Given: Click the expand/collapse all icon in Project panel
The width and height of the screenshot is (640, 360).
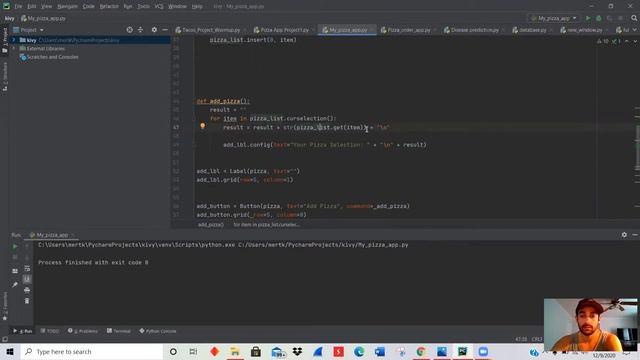Looking at the screenshot, I should click(140, 30).
